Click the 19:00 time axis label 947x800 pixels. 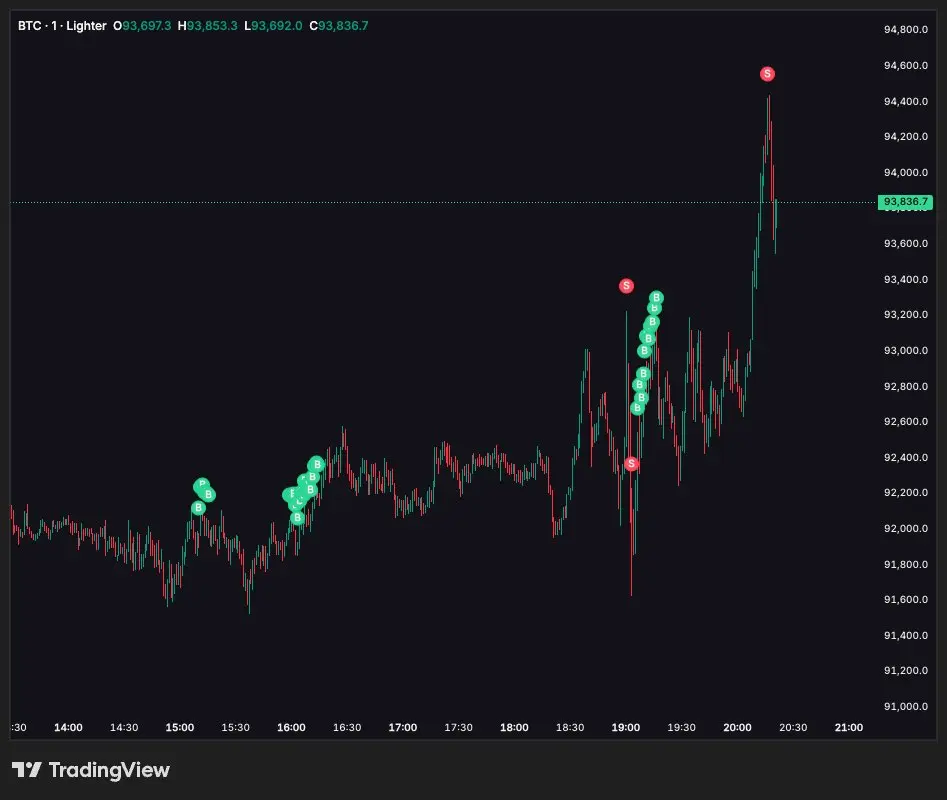[626, 728]
